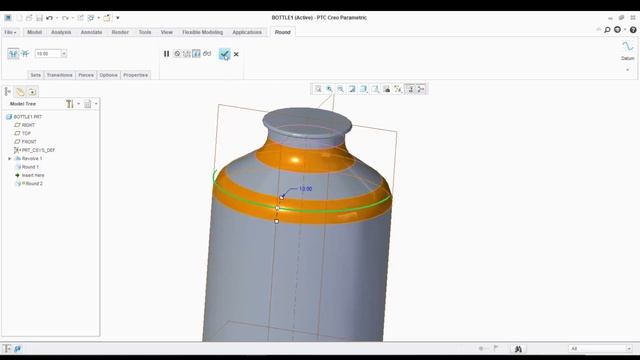Click the Close window icon in quick access
The image size is (640, 360).
pos(107,18)
